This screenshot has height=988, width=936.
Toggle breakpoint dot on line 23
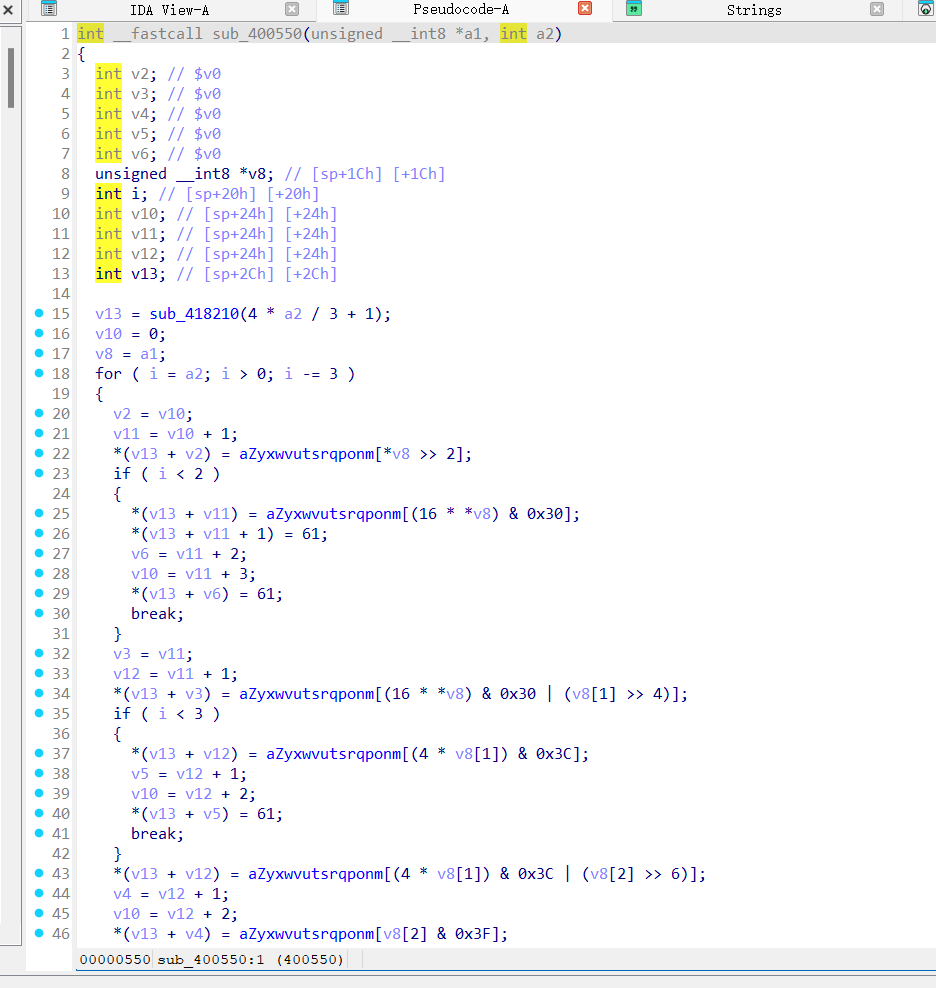(x=39, y=473)
